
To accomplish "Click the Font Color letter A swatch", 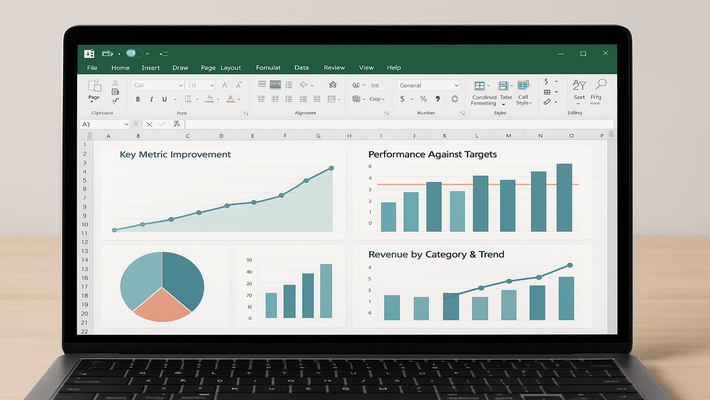I will pos(230,99).
